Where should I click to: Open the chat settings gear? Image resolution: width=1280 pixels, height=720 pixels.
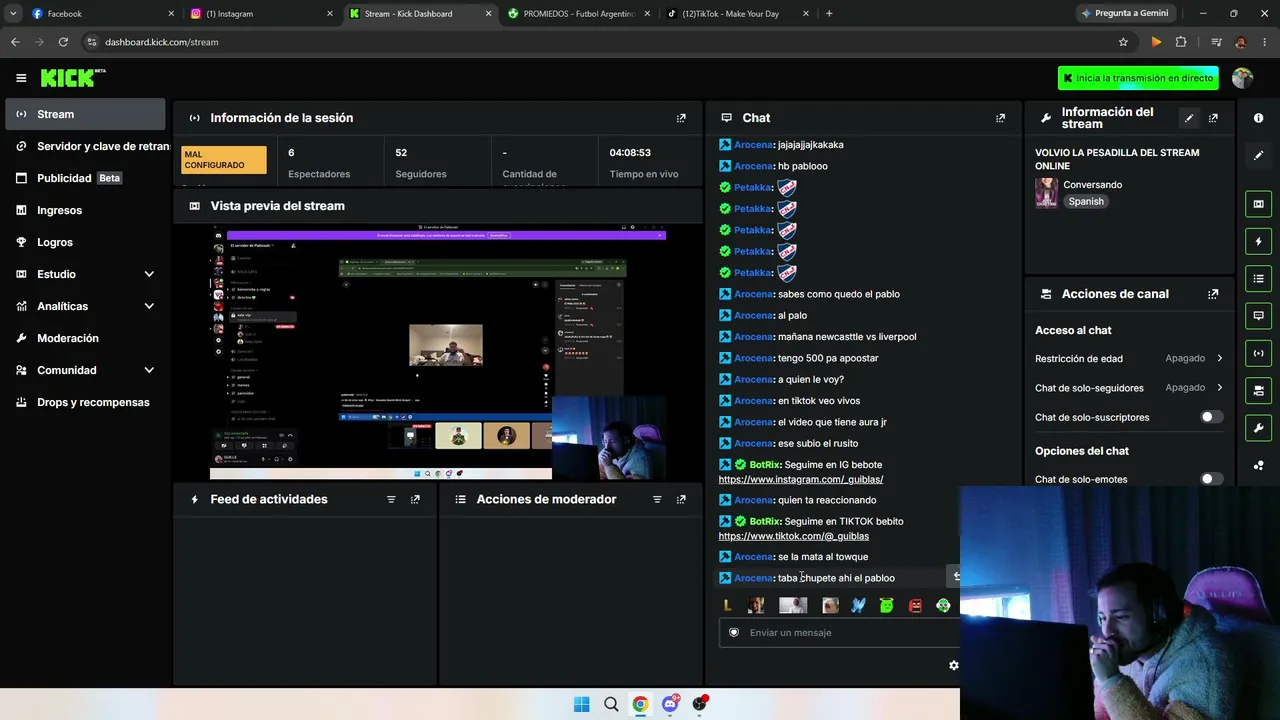[x=953, y=665]
